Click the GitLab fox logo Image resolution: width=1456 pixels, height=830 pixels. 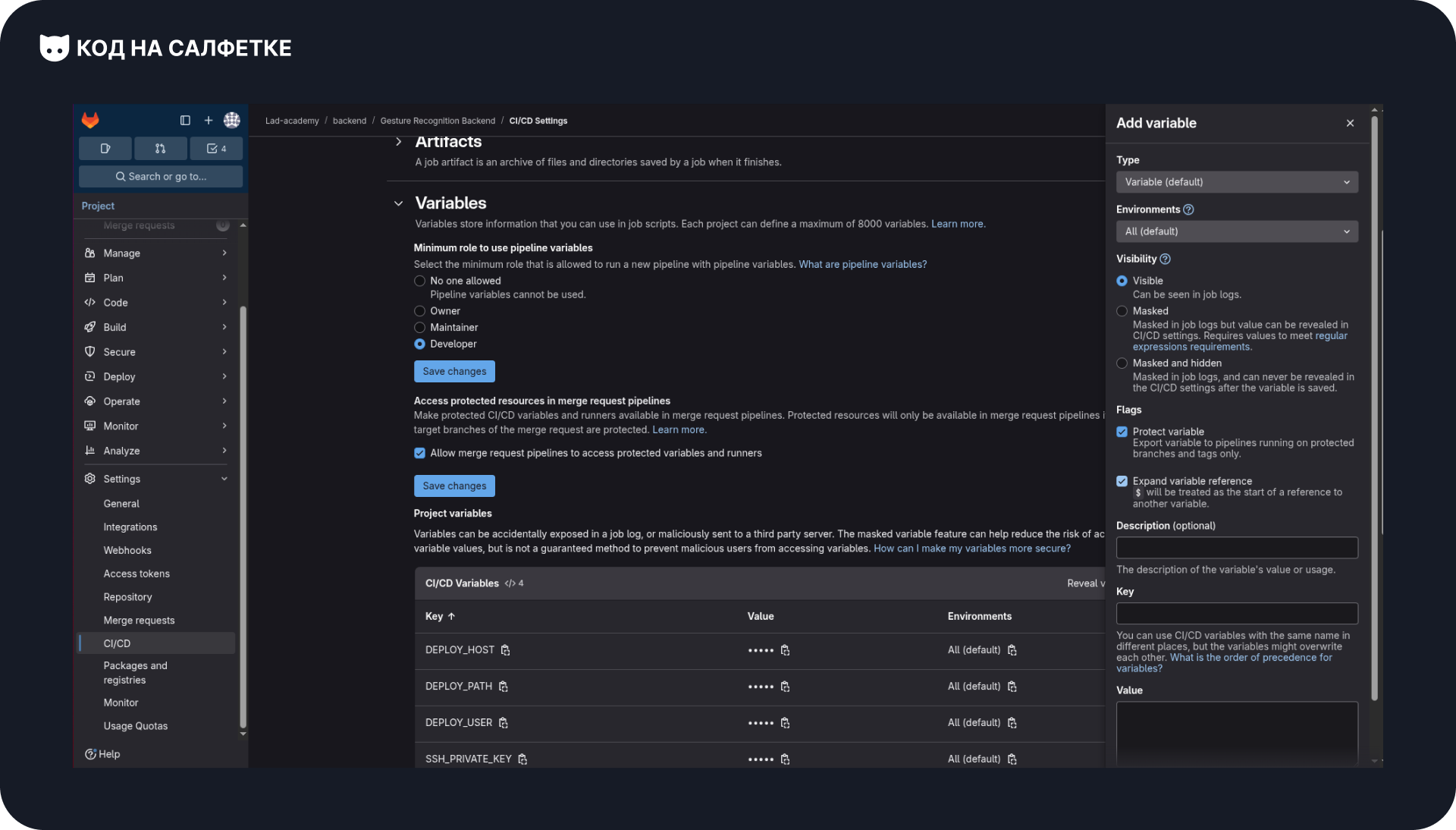click(x=90, y=120)
